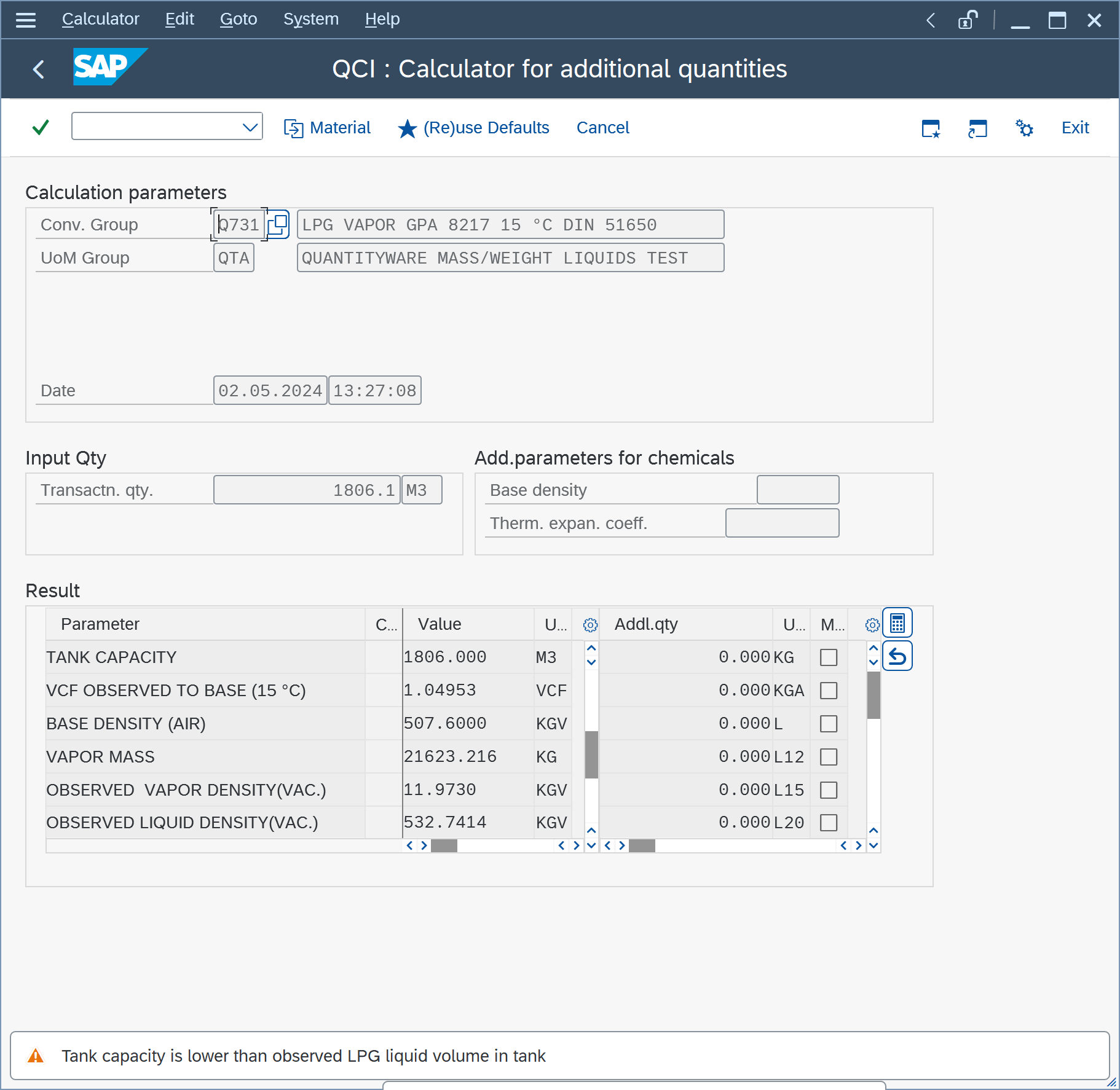Click the (Re)use Defaults star icon
The width and height of the screenshot is (1120, 1090).
[408, 128]
